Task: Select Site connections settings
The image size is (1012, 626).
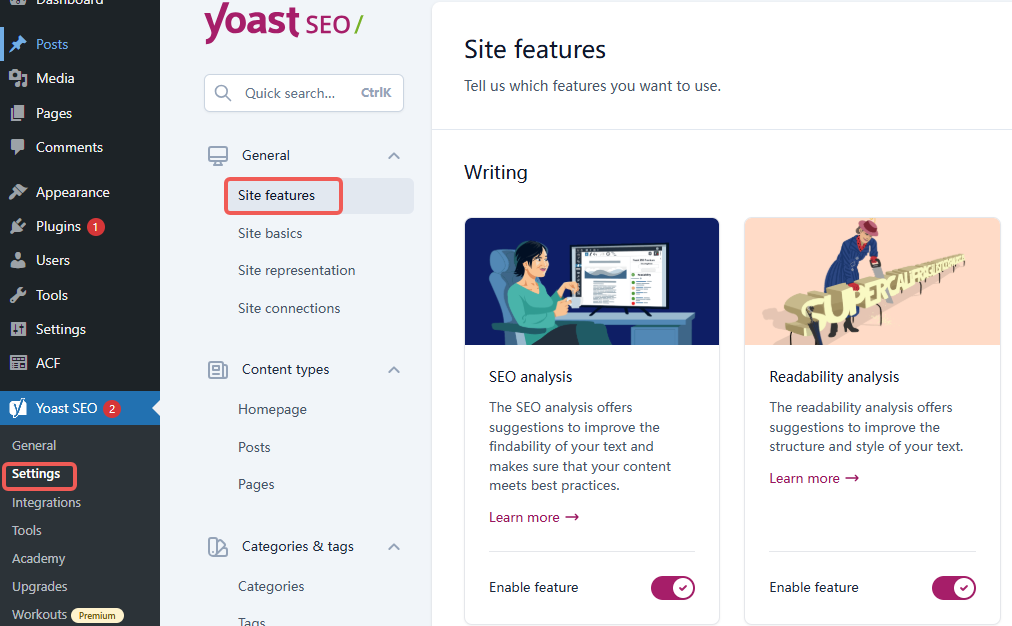Action: coord(288,308)
